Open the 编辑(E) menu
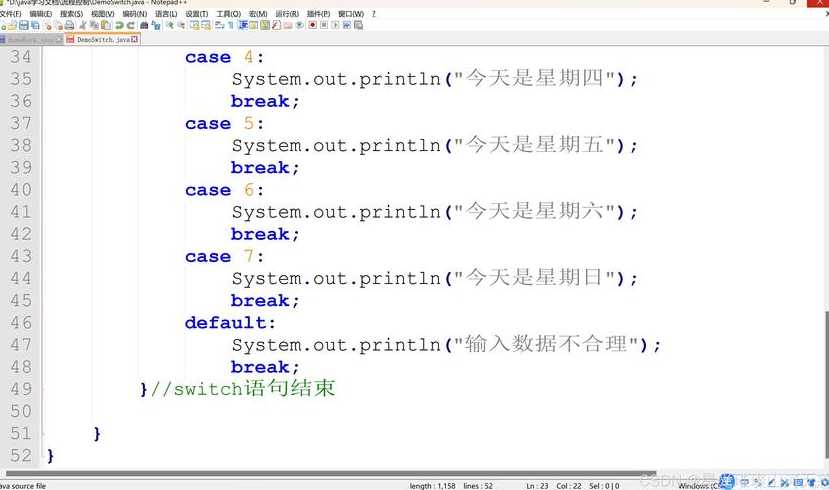Screen dimensions: 829x490 pyautogui.click(x=41, y=14)
